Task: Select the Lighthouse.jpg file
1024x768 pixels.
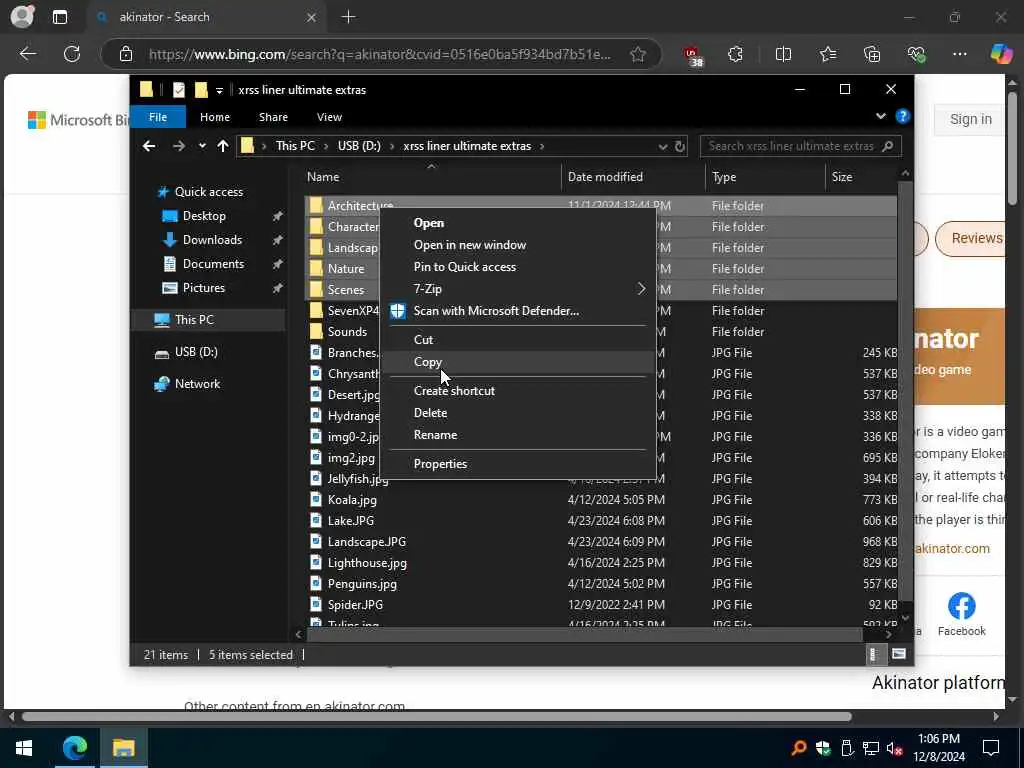Action: pos(367,563)
